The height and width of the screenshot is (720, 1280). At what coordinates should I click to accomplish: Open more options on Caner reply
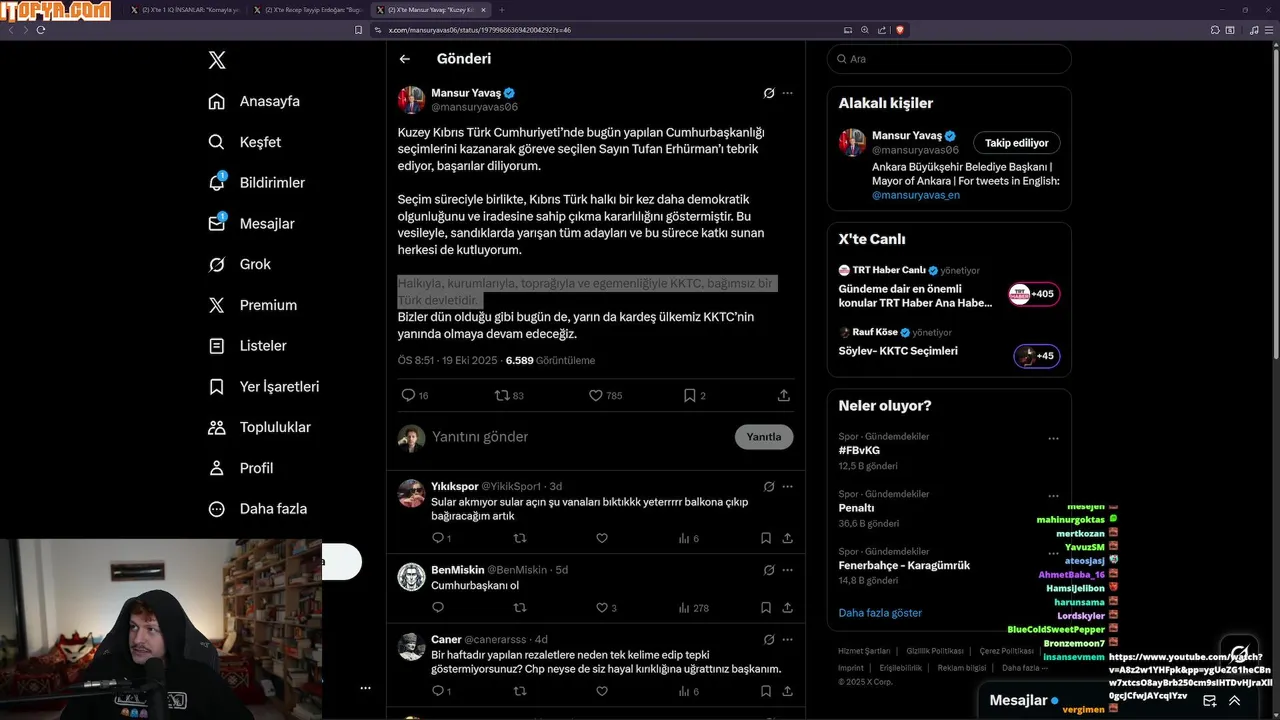[x=788, y=639]
